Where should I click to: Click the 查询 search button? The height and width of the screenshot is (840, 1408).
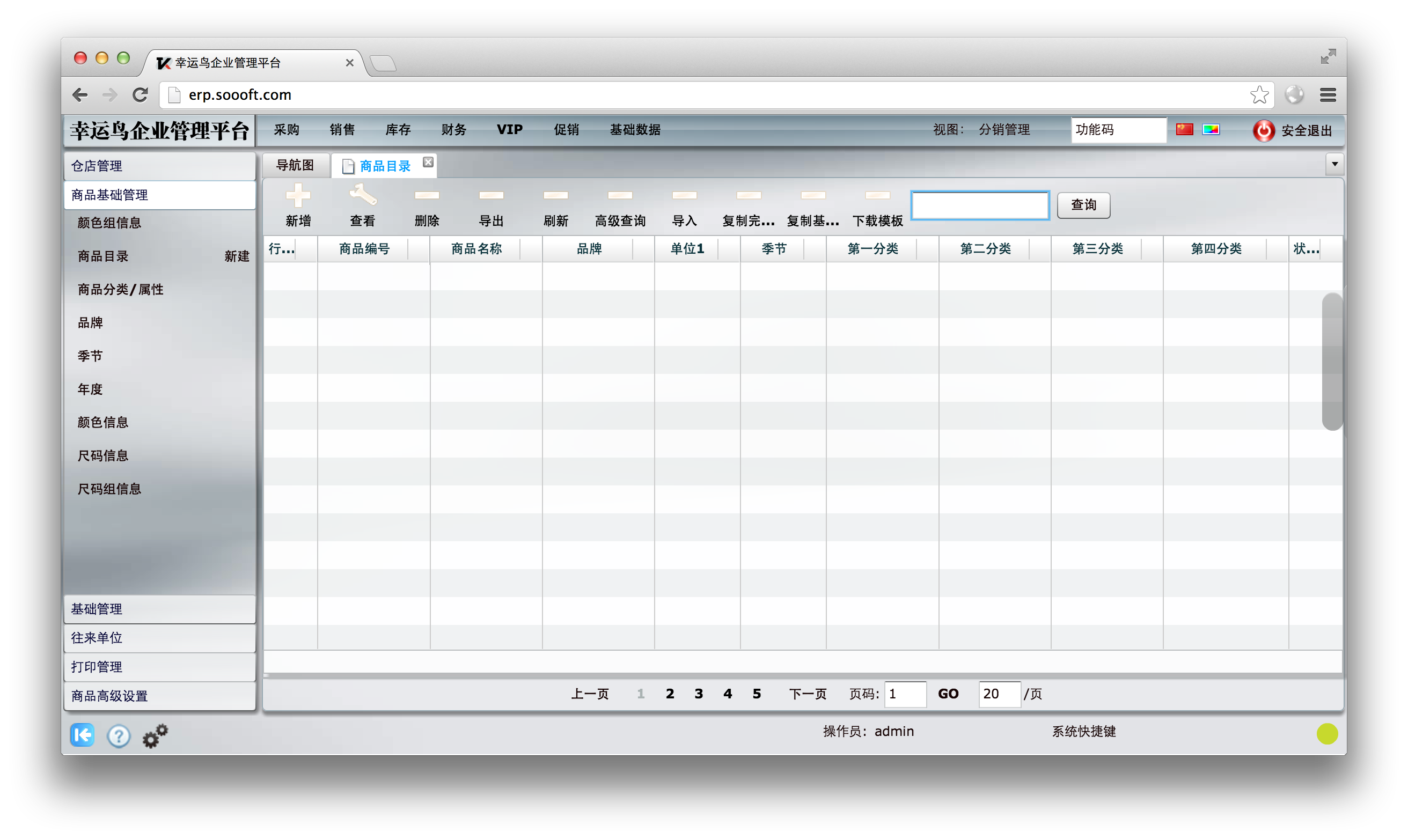pos(1083,205)
